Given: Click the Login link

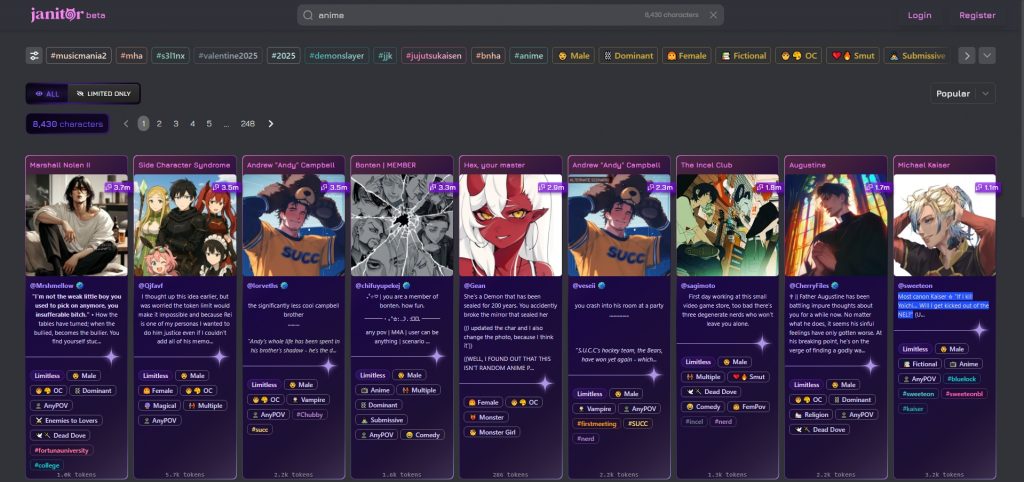Looking at the screenshot, I should point(919,15).
